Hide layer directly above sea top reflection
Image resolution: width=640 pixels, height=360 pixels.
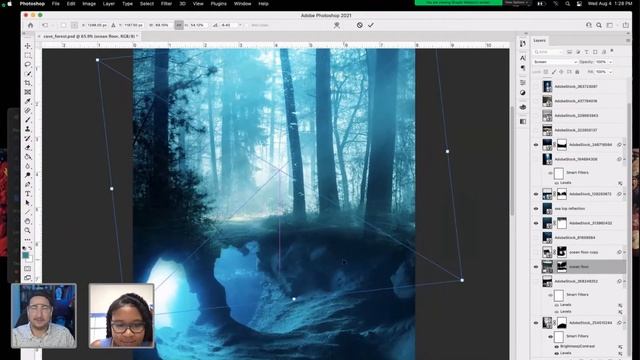[536, 194]
